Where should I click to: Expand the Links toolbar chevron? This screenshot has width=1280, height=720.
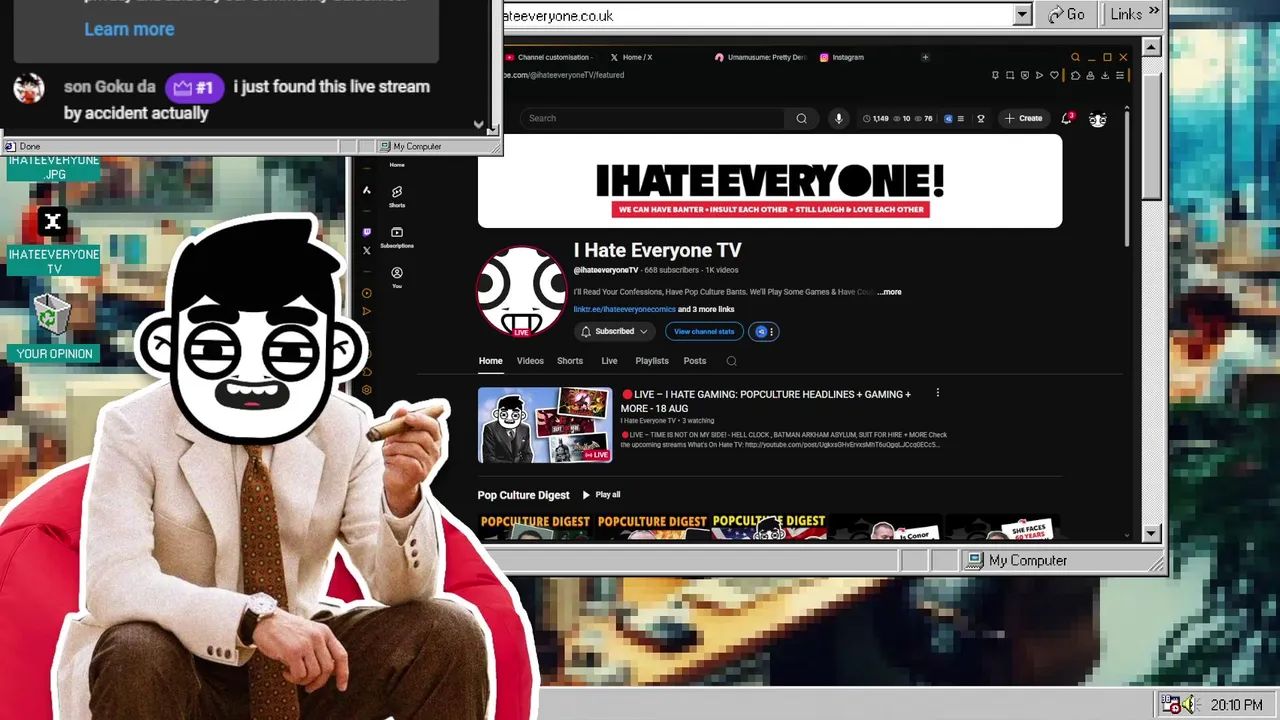click(x=1154, y=11)
